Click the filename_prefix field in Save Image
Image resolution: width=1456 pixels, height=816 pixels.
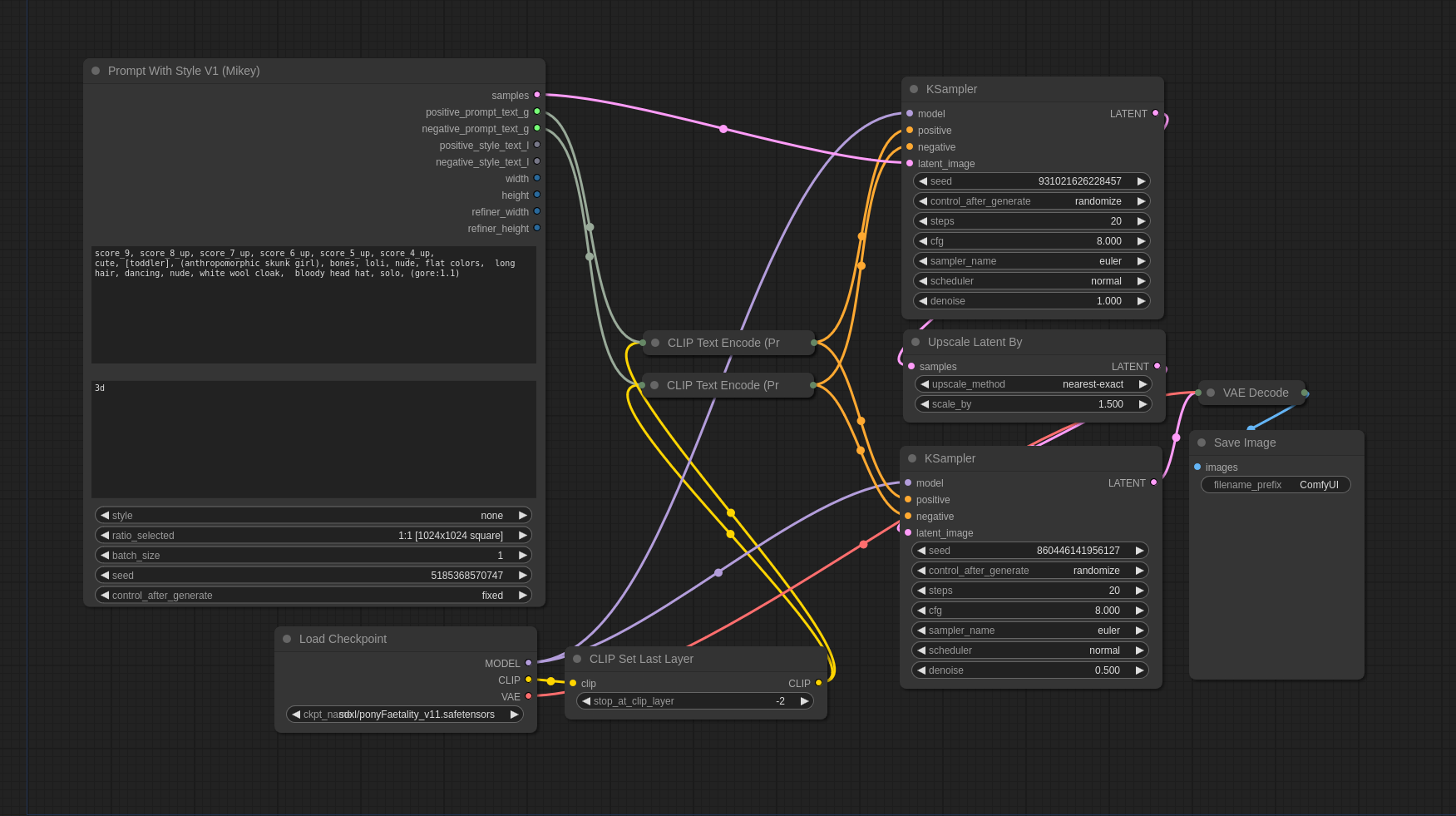pyautogui.click(x=1276, y=485)
